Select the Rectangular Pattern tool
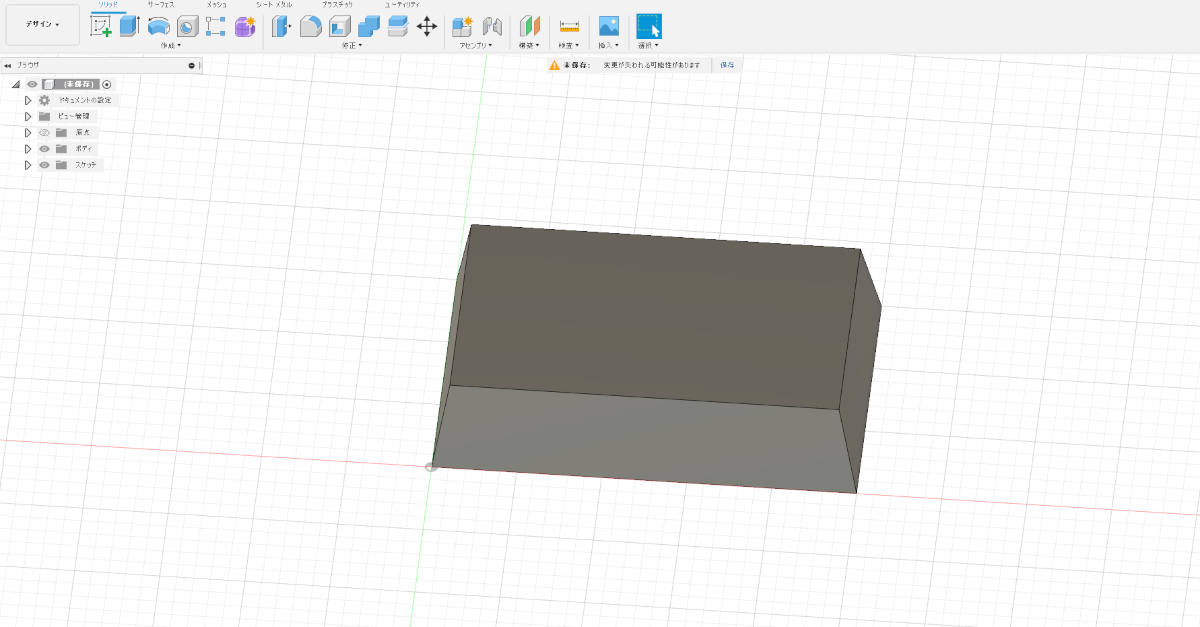 pos(215,26)
